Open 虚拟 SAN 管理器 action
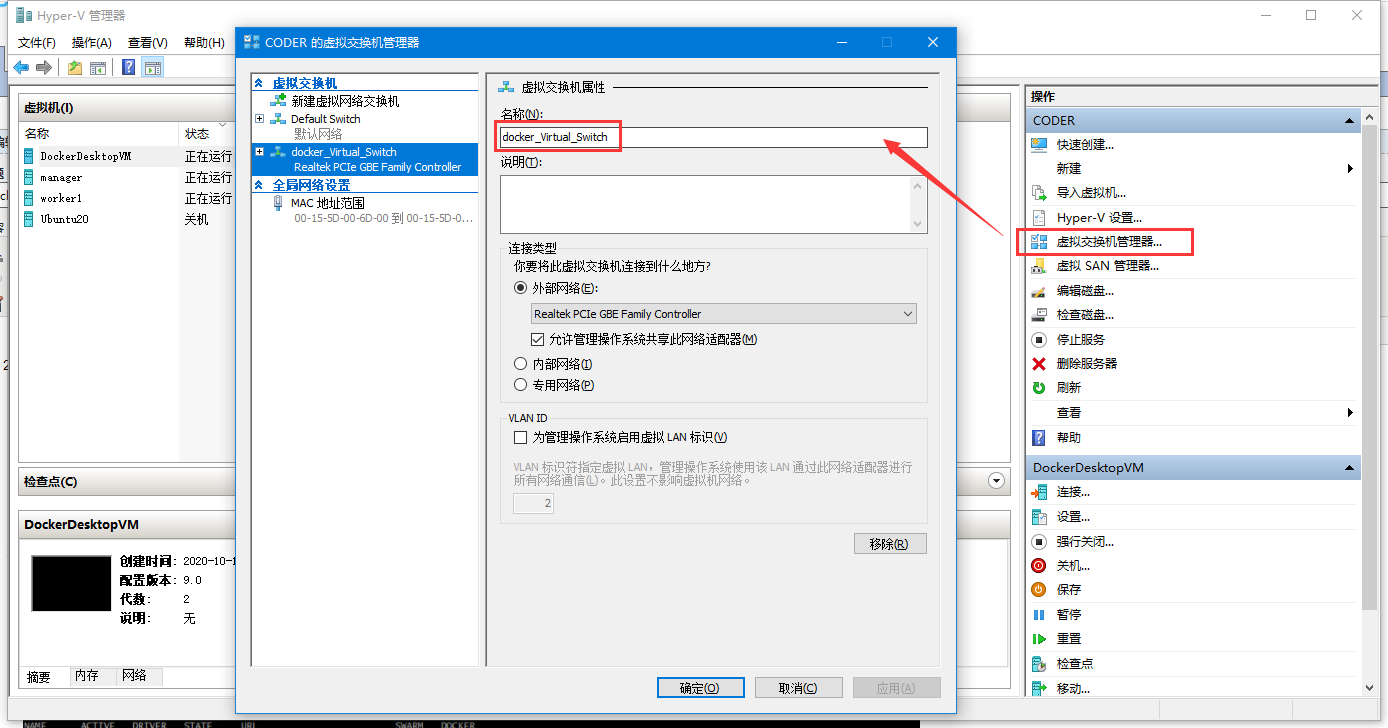The height and width of the screenshot is (728, 1388). [x=1107, y=266]
